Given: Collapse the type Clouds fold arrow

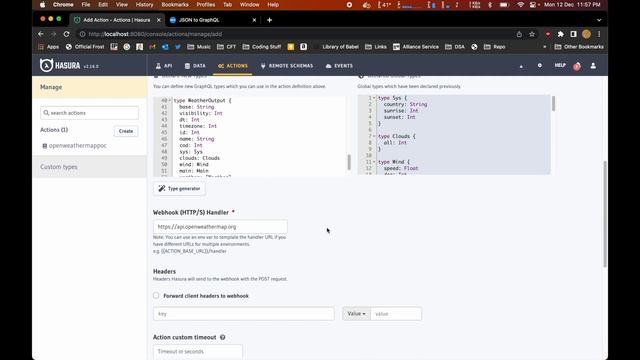Looking at the screenshot, I should [374, 136].
